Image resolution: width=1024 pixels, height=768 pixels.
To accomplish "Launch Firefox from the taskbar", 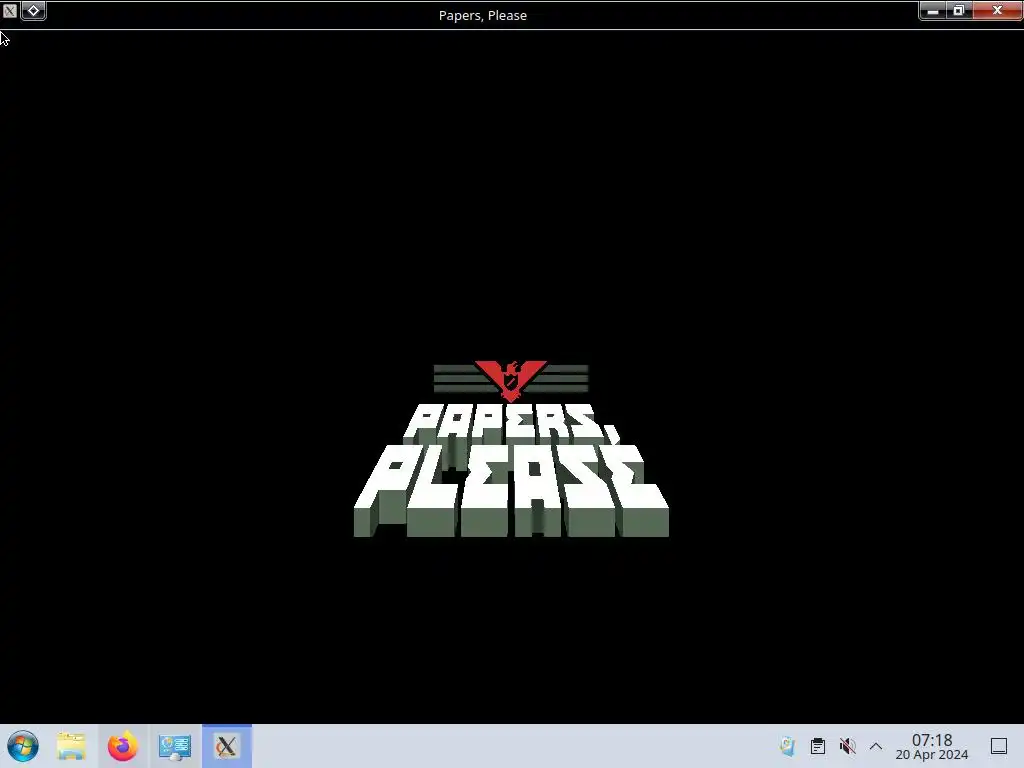I will coord(123,746).
